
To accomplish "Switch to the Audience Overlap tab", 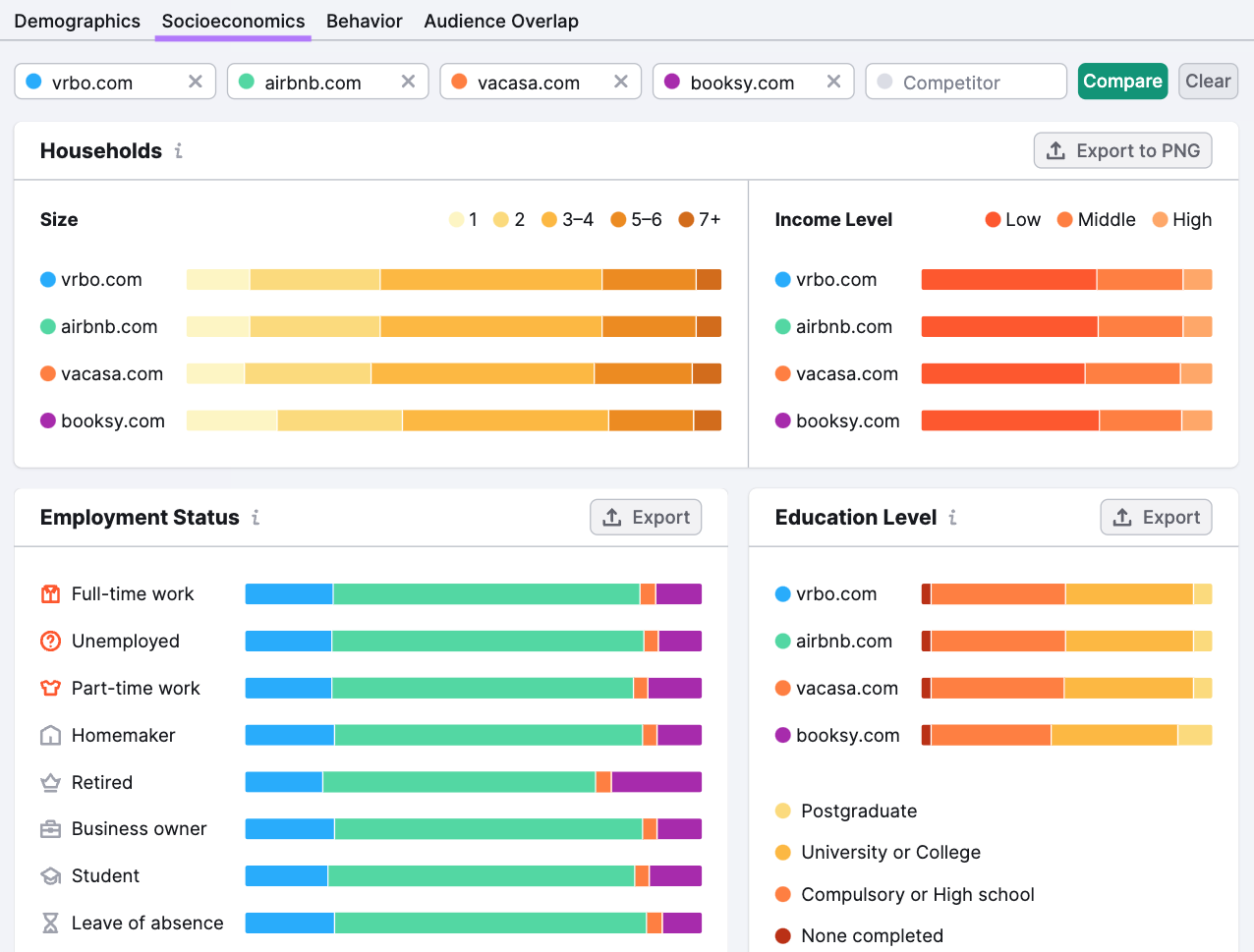I will [501, 21].
